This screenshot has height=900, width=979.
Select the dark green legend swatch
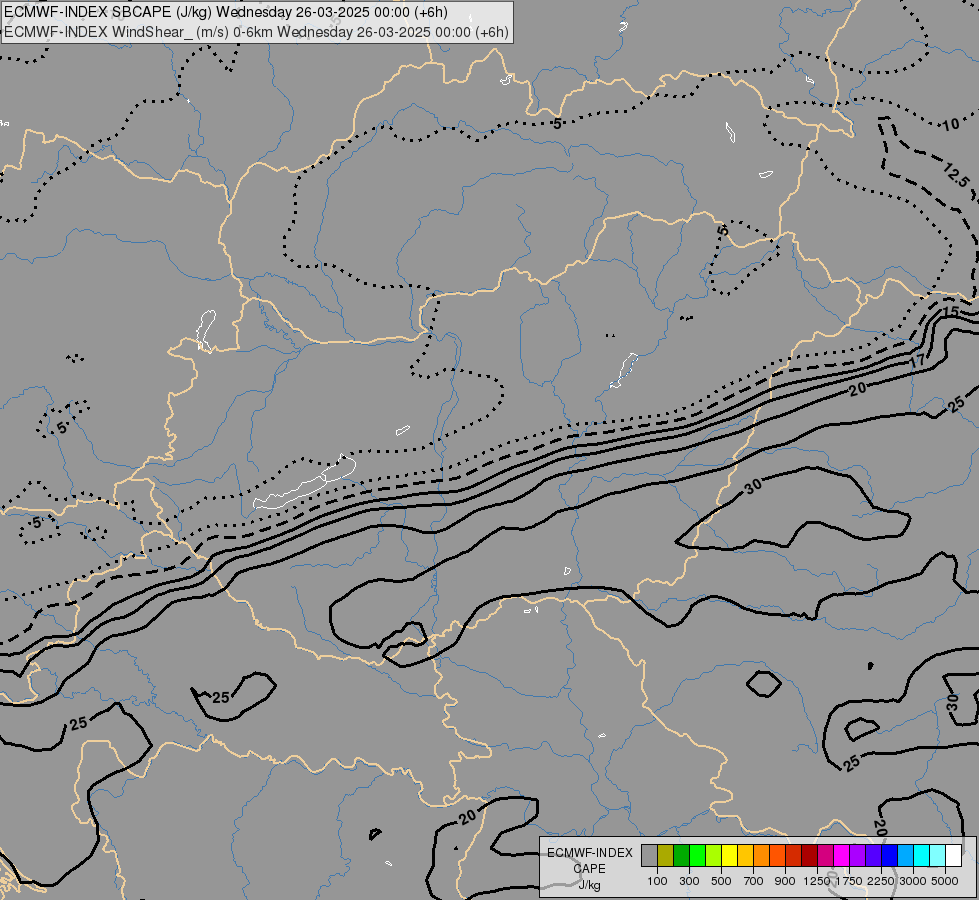click(682, 856)
